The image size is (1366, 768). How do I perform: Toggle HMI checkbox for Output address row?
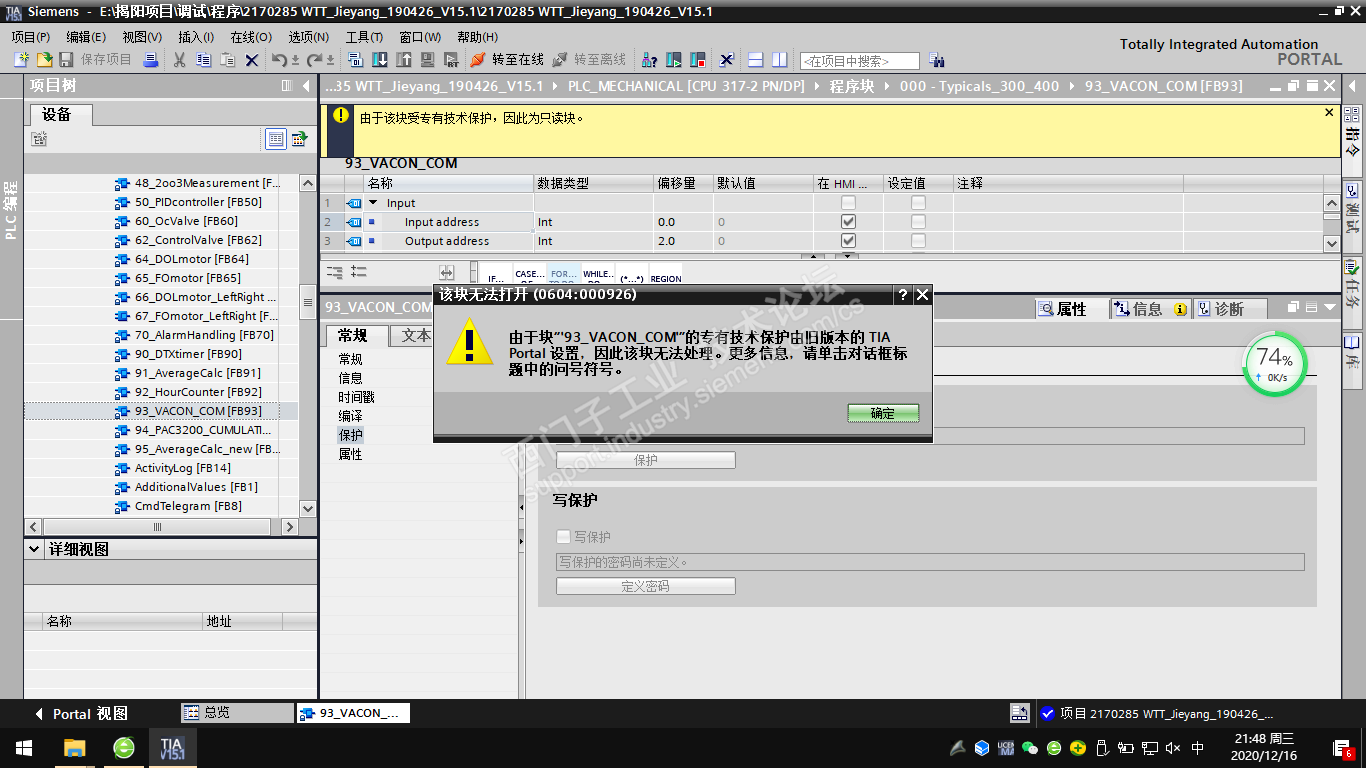[x=848, y=241]
